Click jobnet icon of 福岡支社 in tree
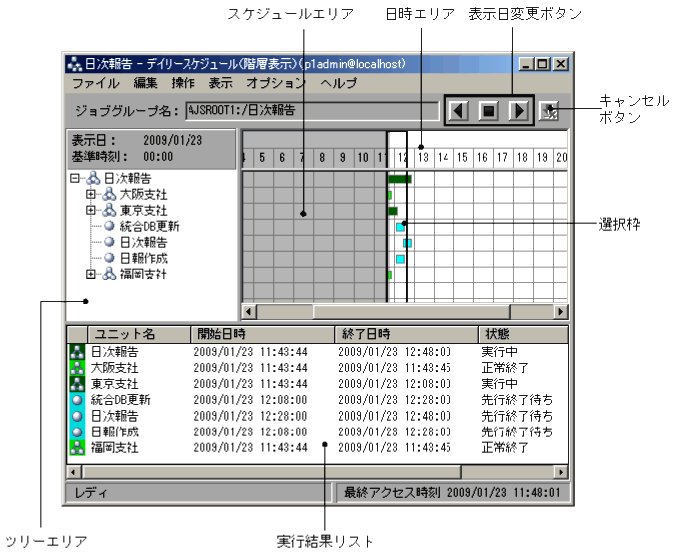Viewport: 676px width, 557px height. (109, 273)
